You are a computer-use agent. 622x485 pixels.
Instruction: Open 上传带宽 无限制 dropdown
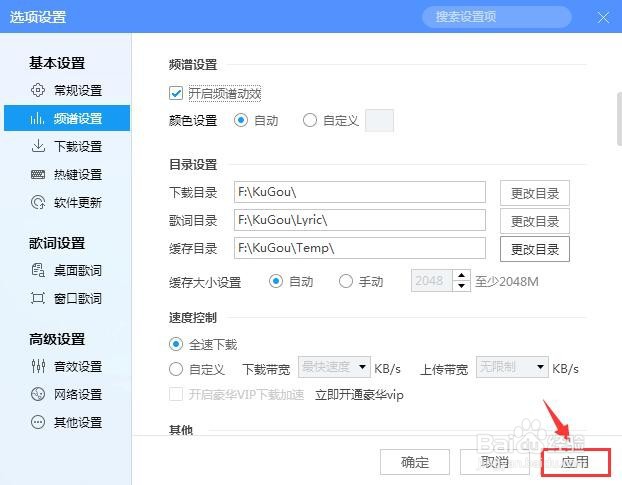coord(512,367)
